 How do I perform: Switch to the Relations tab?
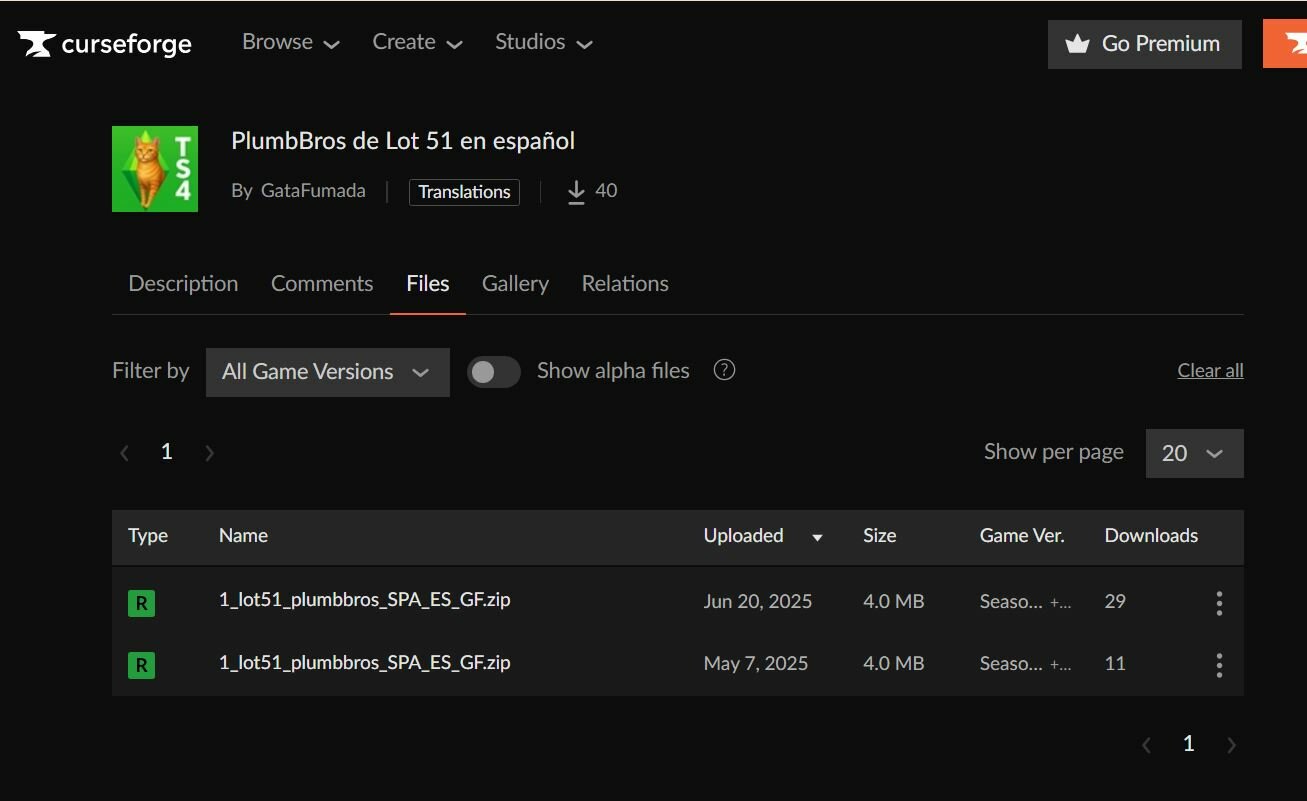tap(625, 284)
